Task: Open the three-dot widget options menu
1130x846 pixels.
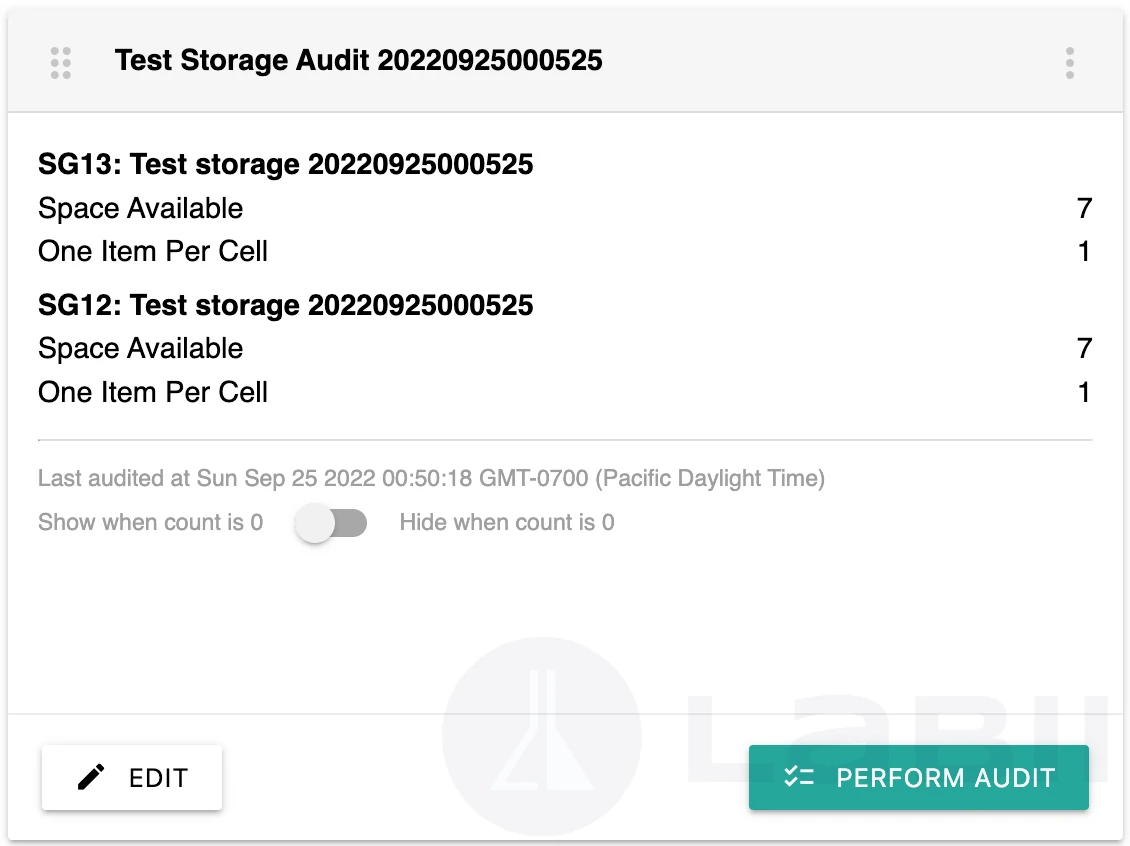Action: coord(1069,62)
